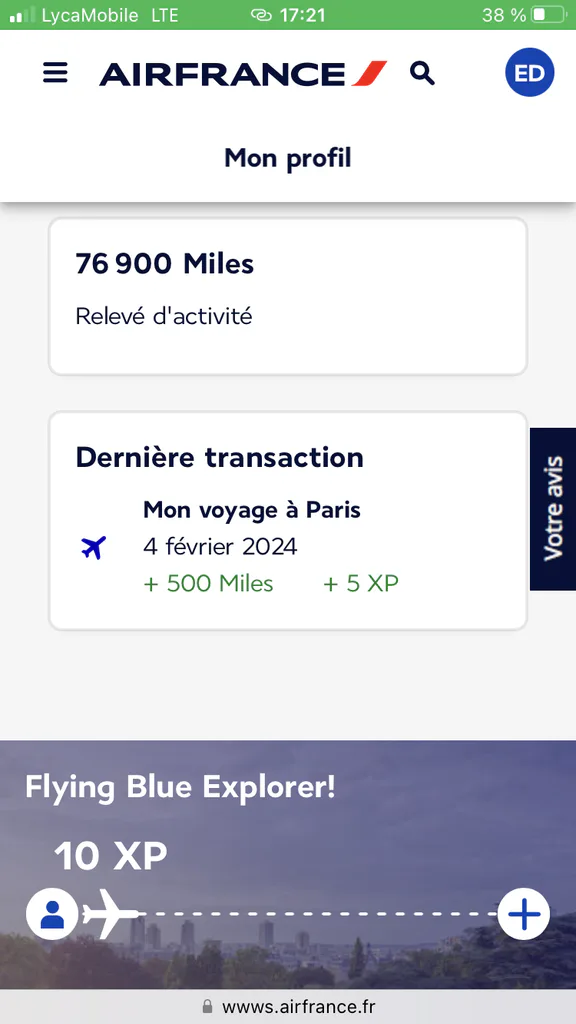Tap the padlock icon in address bar
The image size is (576, 1024).
tap(208, 1005)
